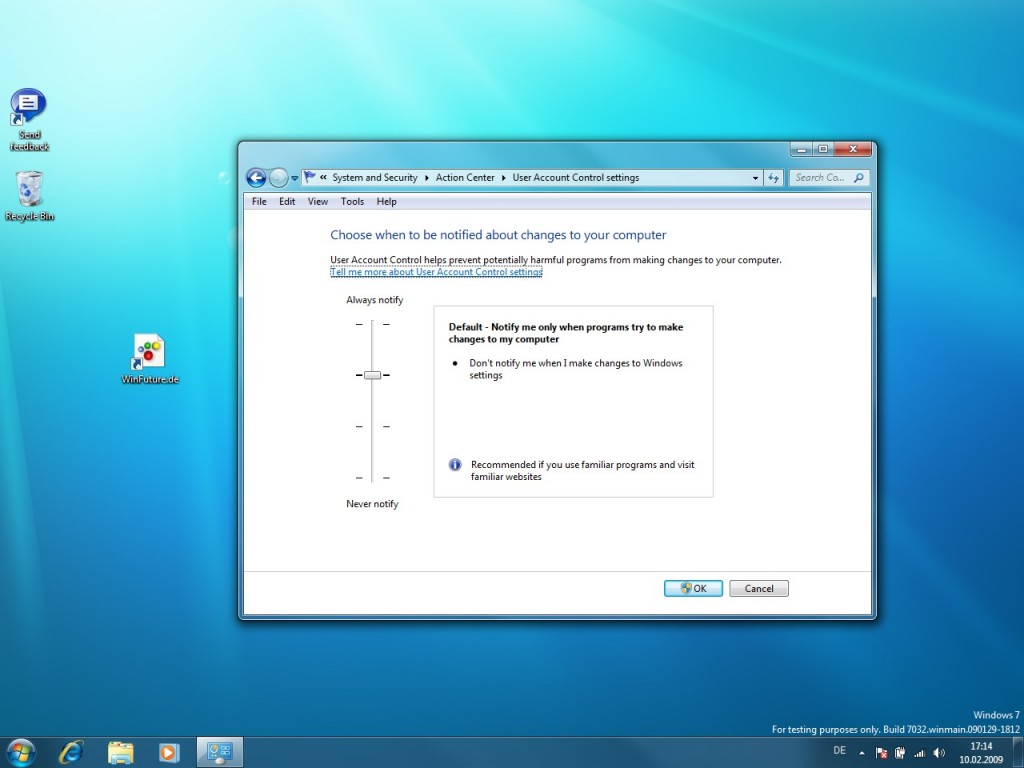Click the Forward navigation arrow
Screen dimensions: 1024x768
click(x=278, y=178)
